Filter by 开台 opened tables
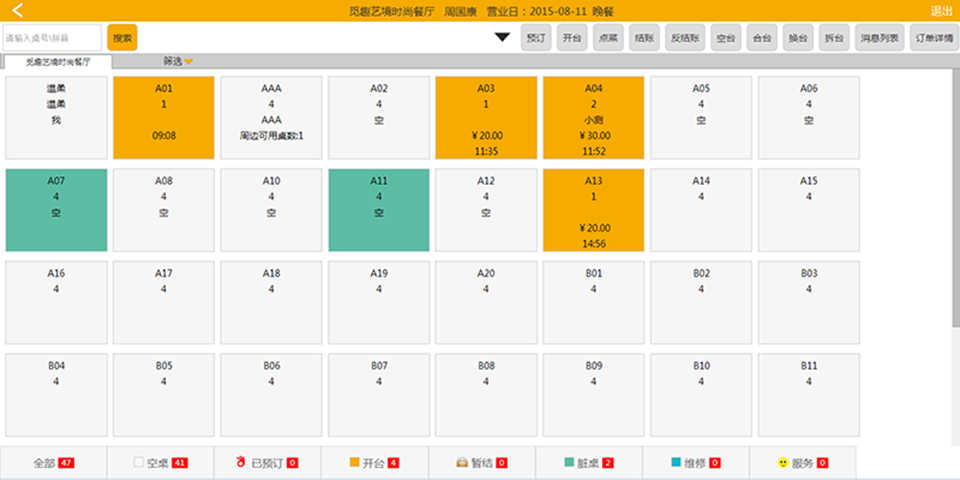The height and width of the screenshot is (480, 960). [x=375, y=463]
